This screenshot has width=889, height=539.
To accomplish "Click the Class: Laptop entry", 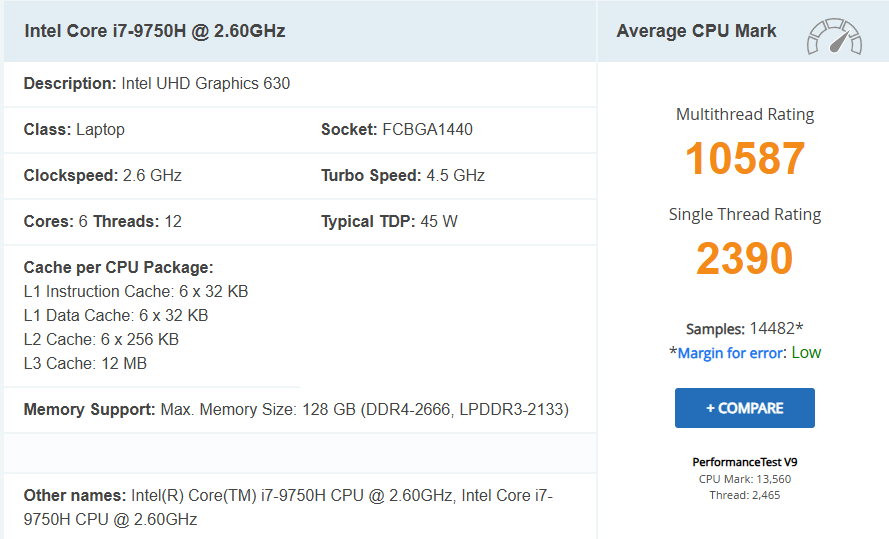I will (74, 130).
